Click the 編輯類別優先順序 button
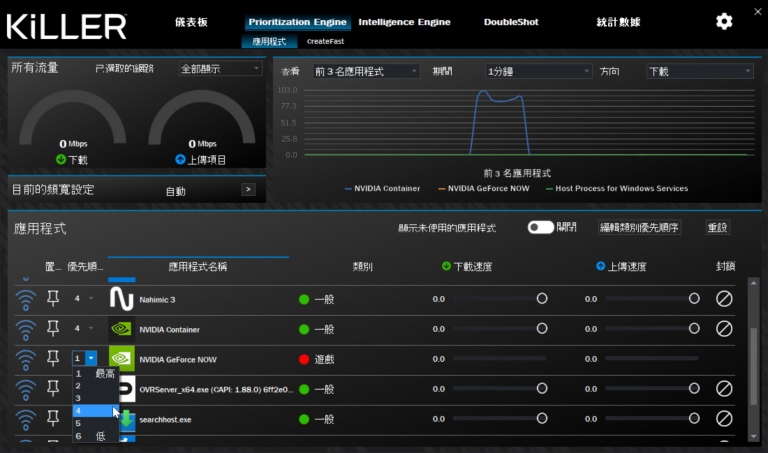 (x=639, y=227)
